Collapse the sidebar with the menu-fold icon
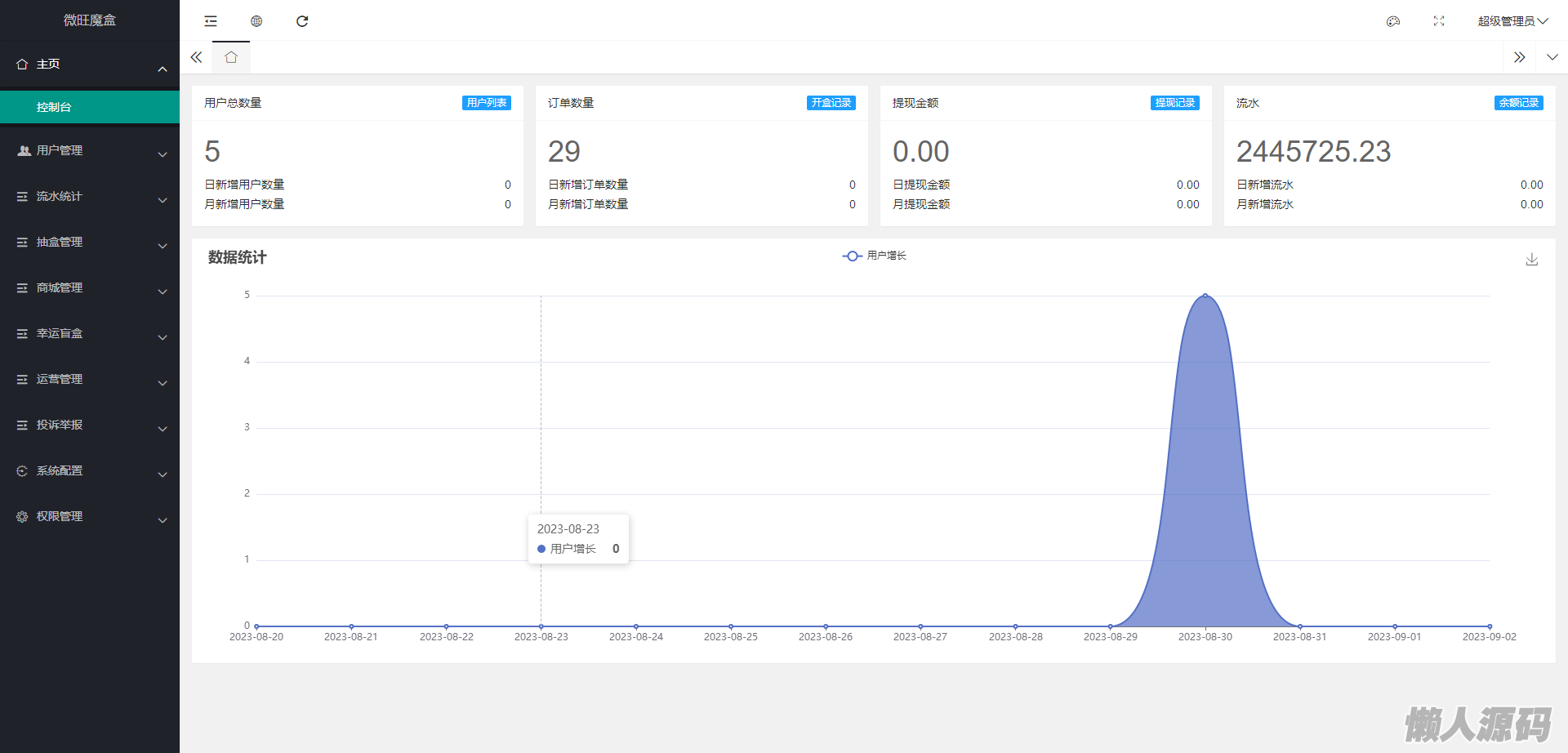The image size is (1568, 753). 211,21
